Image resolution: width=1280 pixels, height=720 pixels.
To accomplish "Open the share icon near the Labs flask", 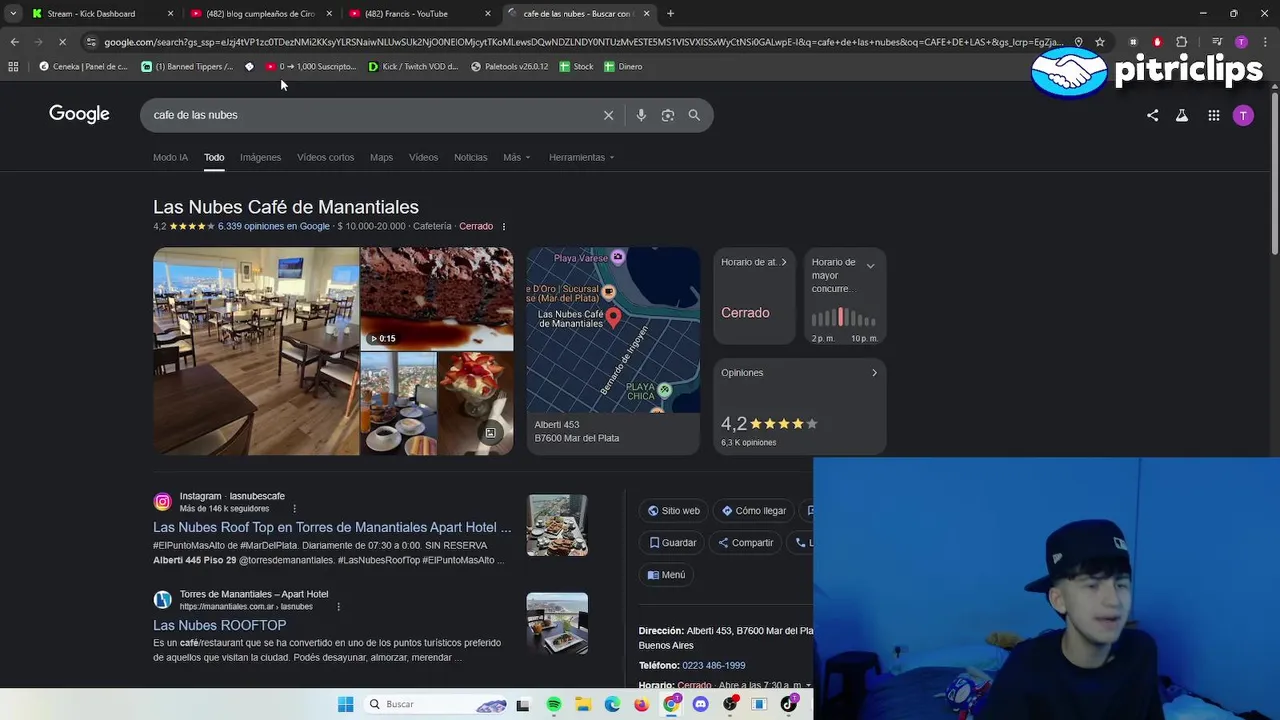I will 1152,115.
